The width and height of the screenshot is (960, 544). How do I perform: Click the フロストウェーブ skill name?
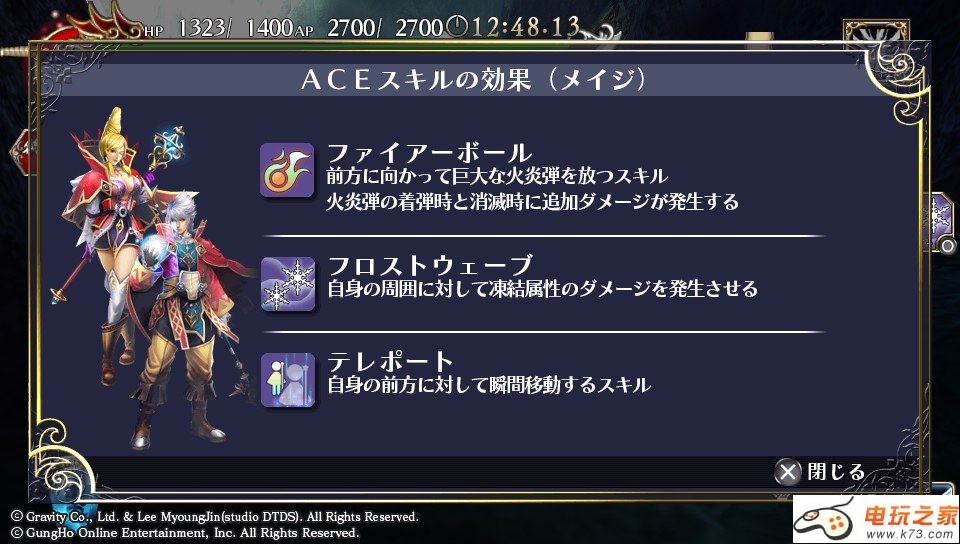pyautogui.click(x=430, y=266)
